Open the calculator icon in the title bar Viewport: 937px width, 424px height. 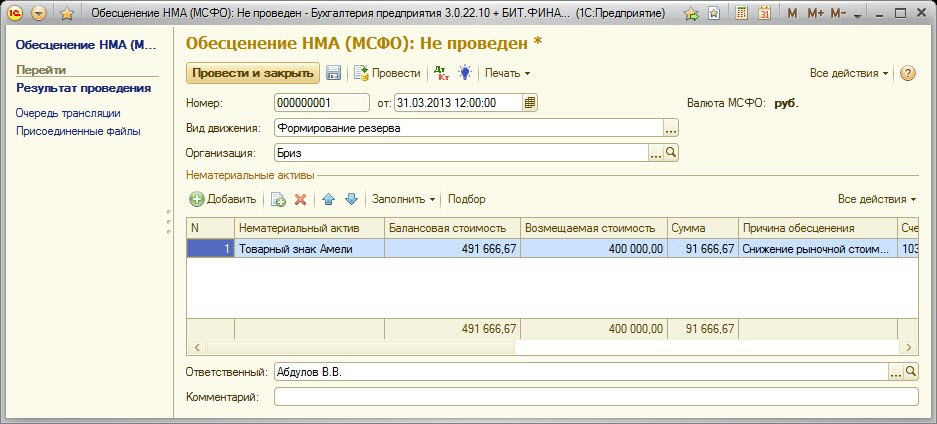[741, 14]
